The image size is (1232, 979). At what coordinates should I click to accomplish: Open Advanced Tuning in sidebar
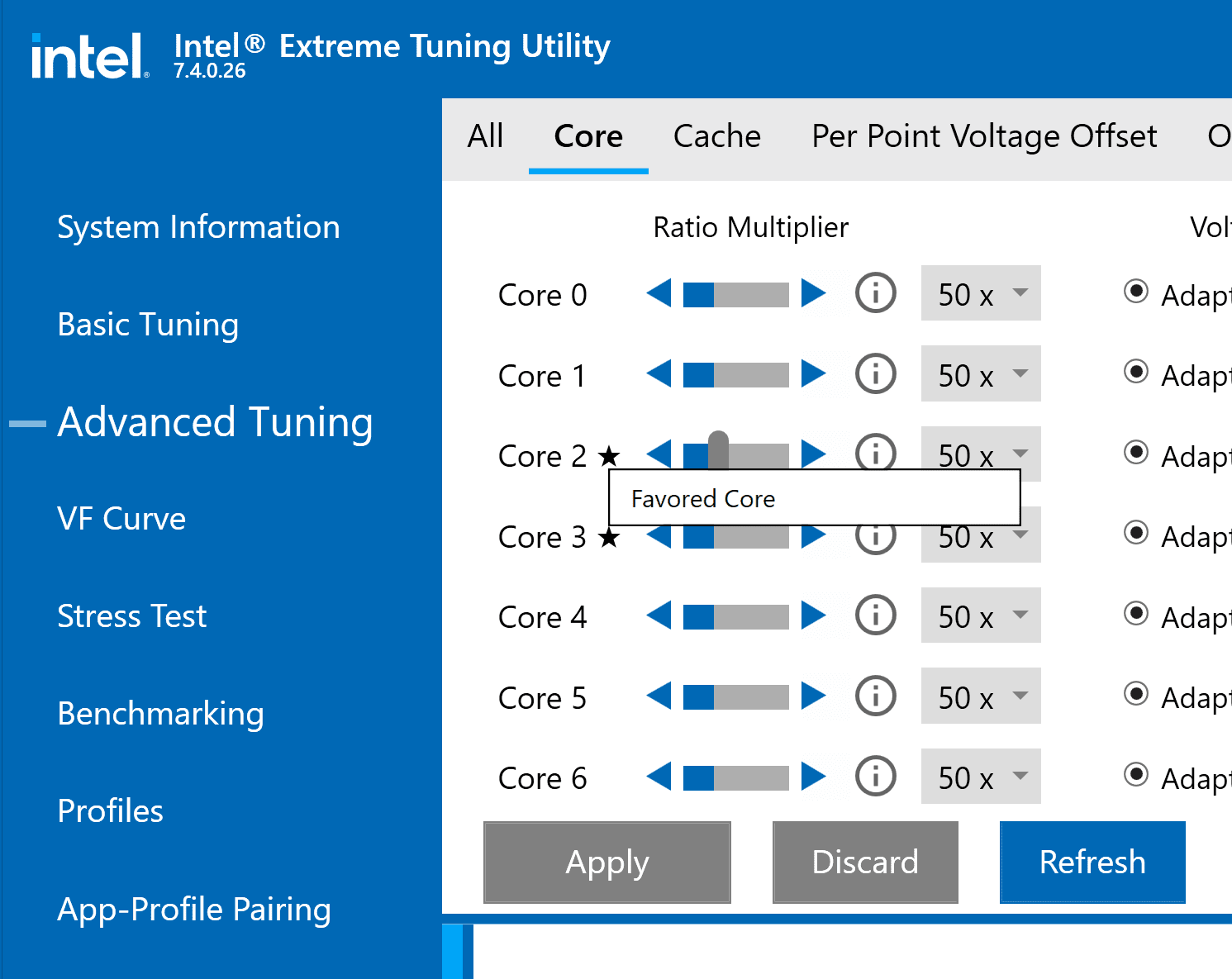coord(215,422)
